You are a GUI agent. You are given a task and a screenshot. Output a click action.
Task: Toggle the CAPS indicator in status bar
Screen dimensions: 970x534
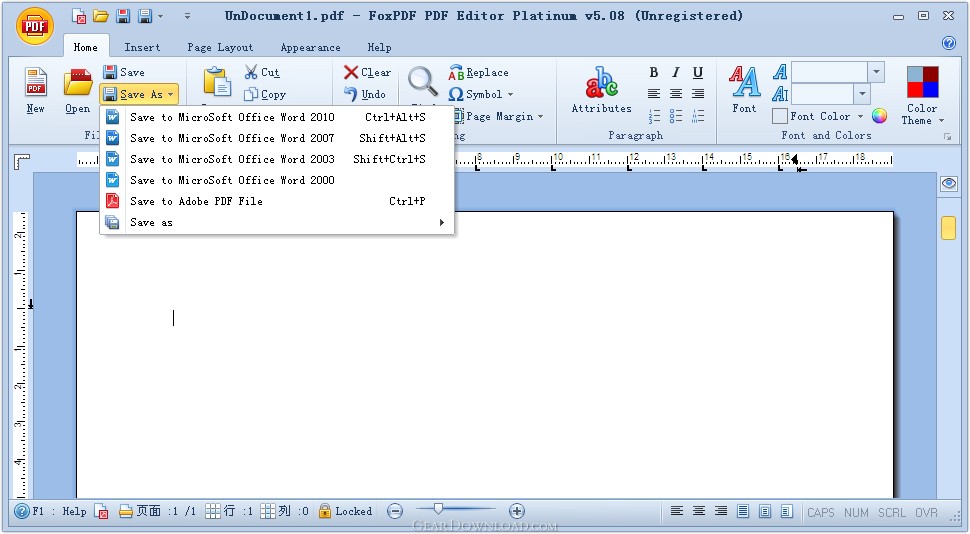(x=820, y=512)
